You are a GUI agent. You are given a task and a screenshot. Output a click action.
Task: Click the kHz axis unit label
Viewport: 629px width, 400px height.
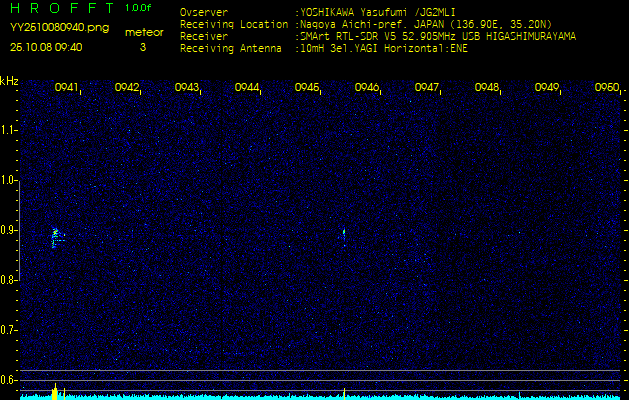9,81
